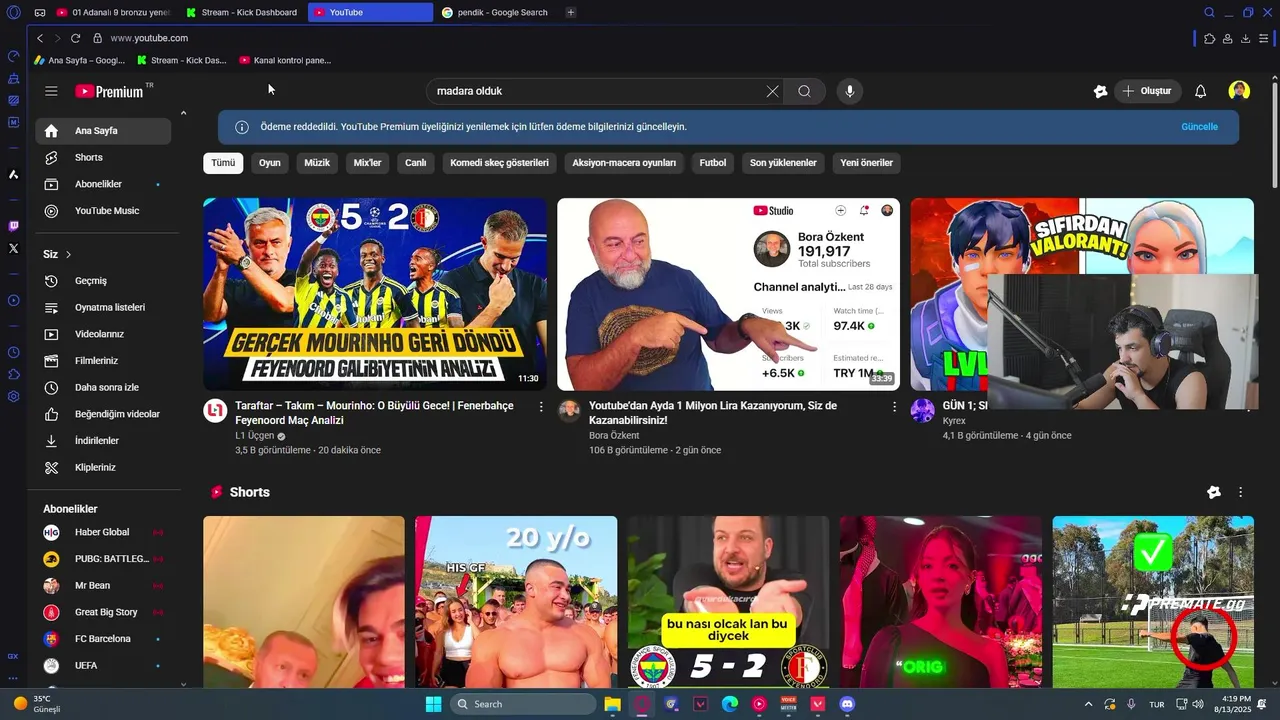The image size is (1280, 720).
Task: Open tab search magnifier in title bar
Action: 1209,12
